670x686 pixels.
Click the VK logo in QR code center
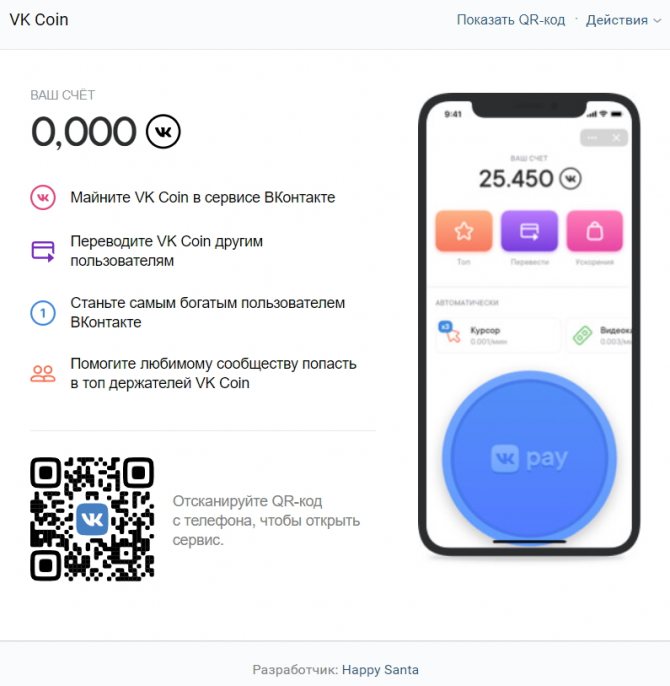point(92,519)
